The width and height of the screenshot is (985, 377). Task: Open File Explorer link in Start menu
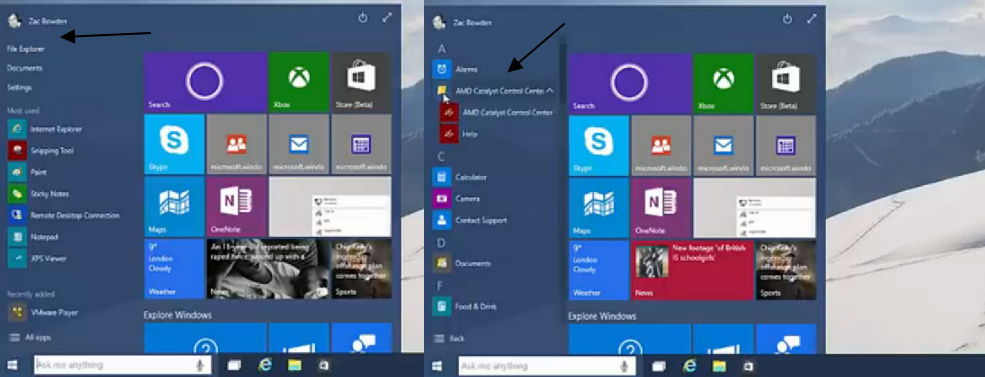[x=26, y=48]
